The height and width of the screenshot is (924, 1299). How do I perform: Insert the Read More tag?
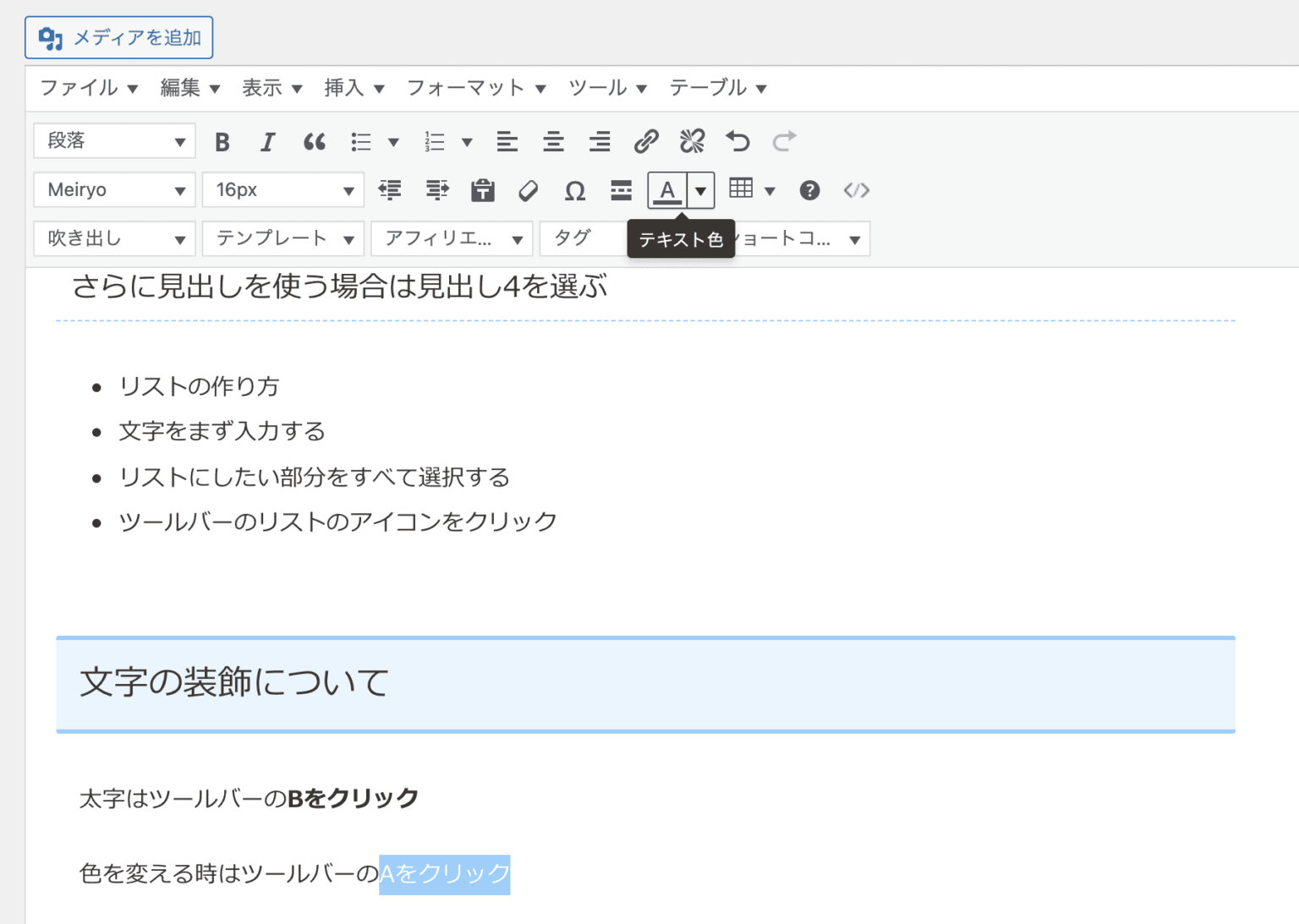point(620,190)
